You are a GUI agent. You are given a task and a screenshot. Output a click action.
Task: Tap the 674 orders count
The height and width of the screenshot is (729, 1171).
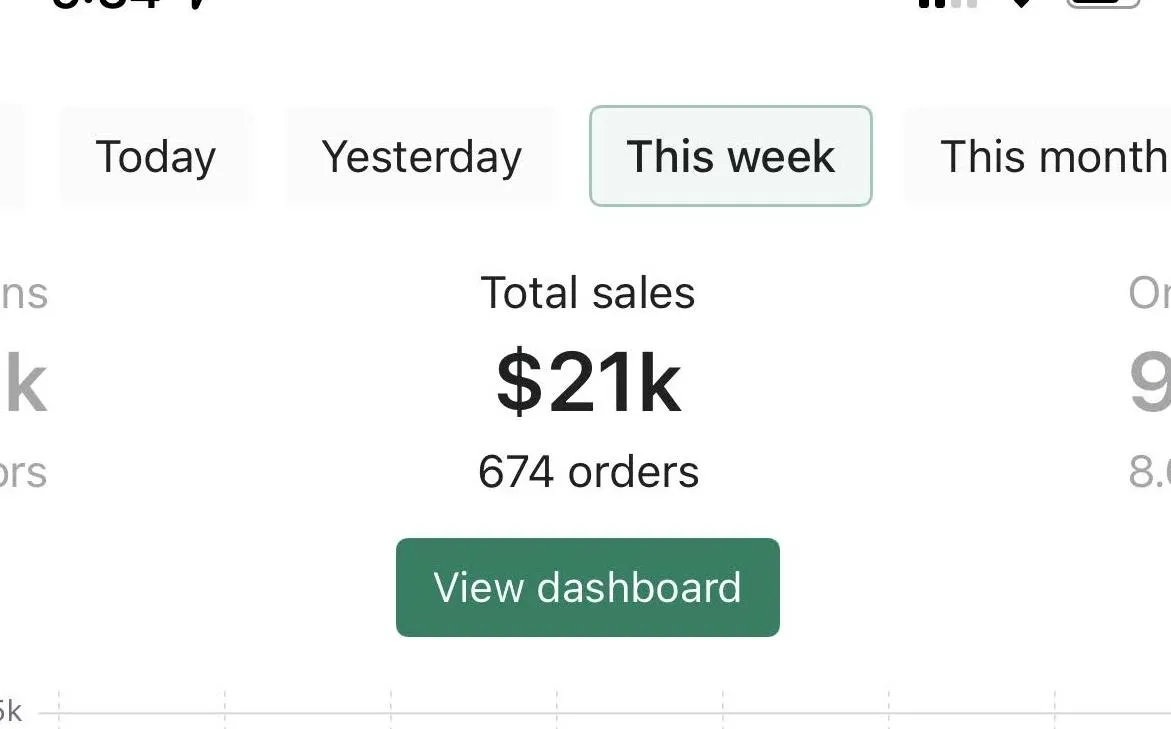[588, 472]
